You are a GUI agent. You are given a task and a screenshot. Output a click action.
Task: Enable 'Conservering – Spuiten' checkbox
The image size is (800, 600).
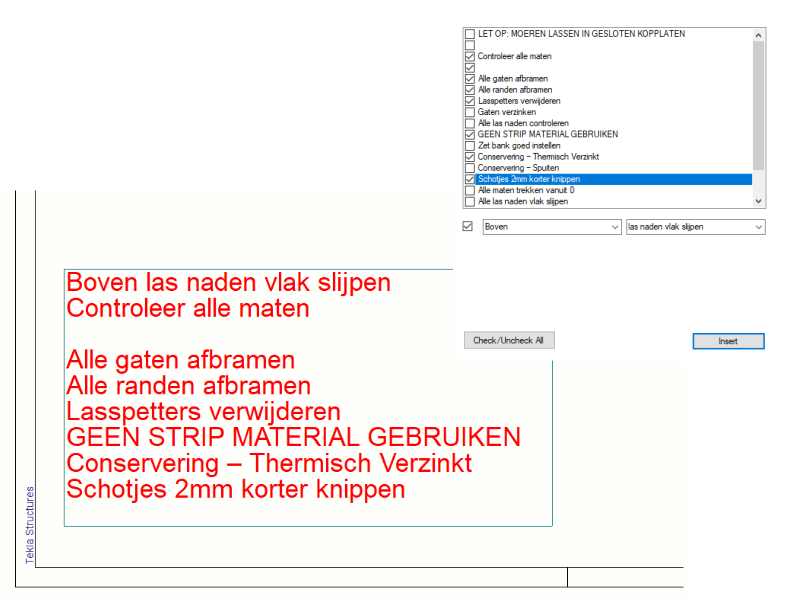[470, 168]
